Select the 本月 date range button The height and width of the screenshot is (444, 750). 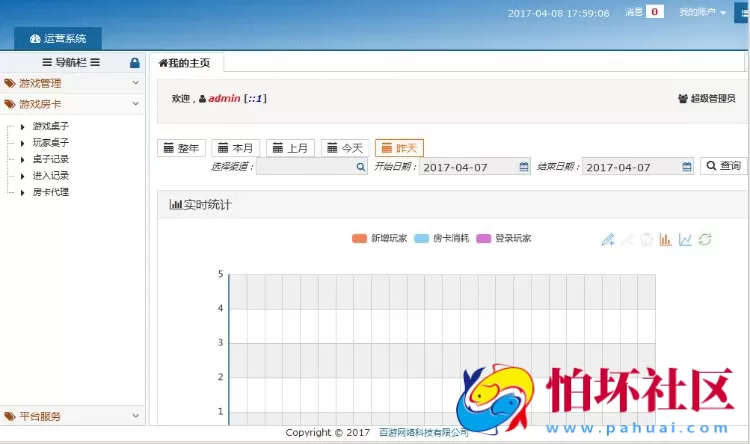(236, 148)
